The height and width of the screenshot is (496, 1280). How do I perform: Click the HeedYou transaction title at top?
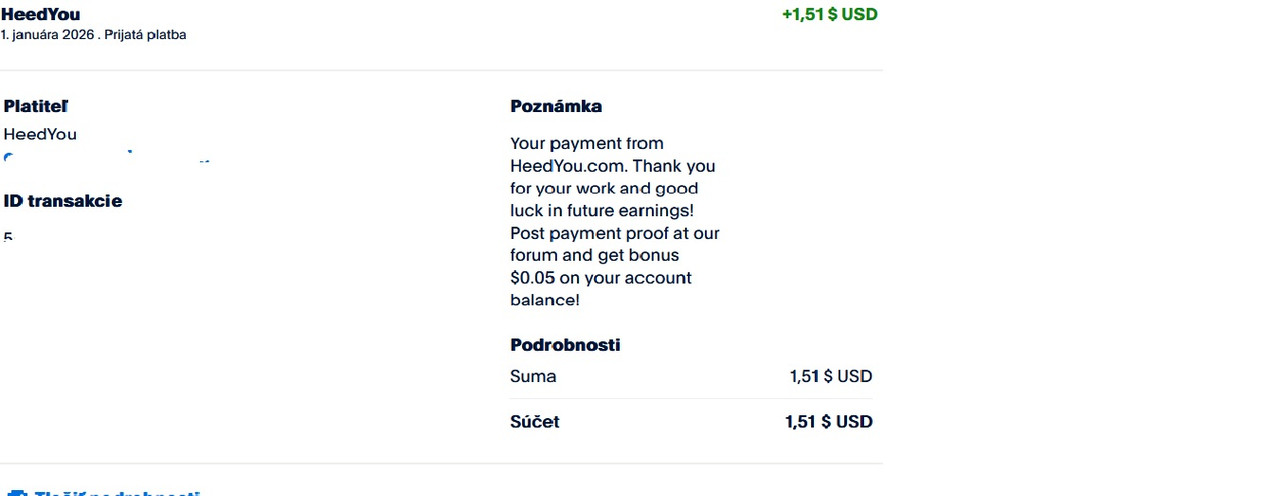click(41, 14)
